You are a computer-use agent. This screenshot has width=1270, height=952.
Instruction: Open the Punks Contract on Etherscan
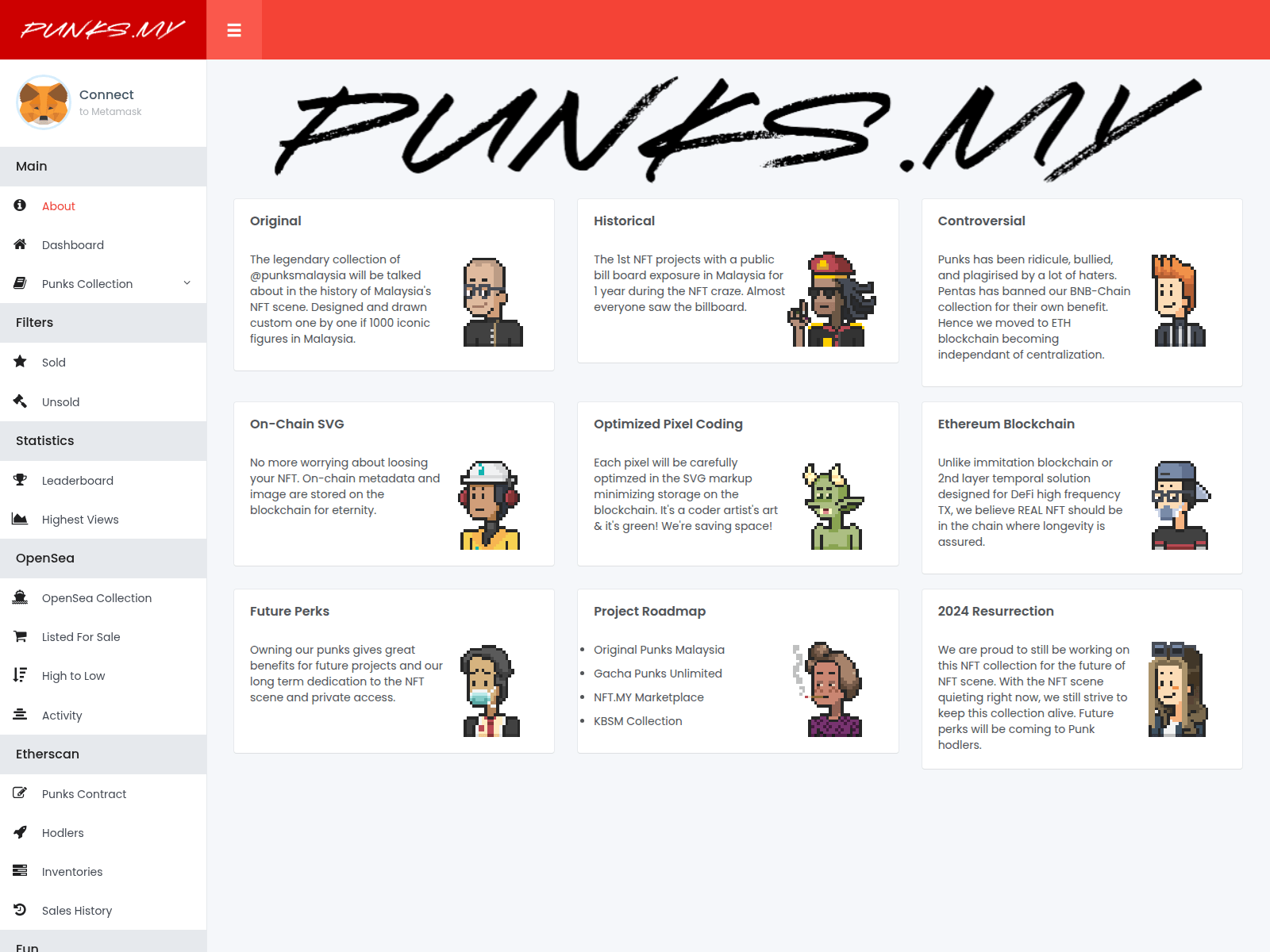pyautogui.click(x=103, y=794)
